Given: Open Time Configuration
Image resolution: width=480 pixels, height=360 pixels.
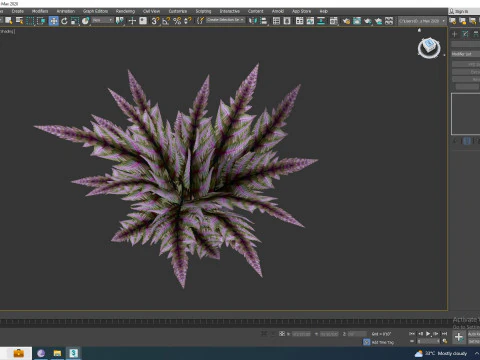Looking at the screenshot, I should pos(445,341).
